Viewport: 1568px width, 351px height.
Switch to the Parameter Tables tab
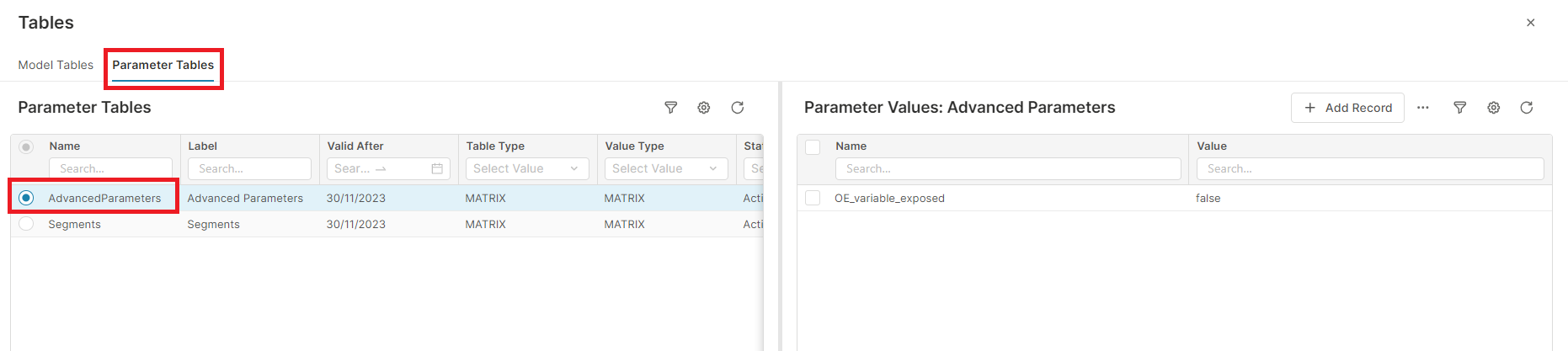163,65
